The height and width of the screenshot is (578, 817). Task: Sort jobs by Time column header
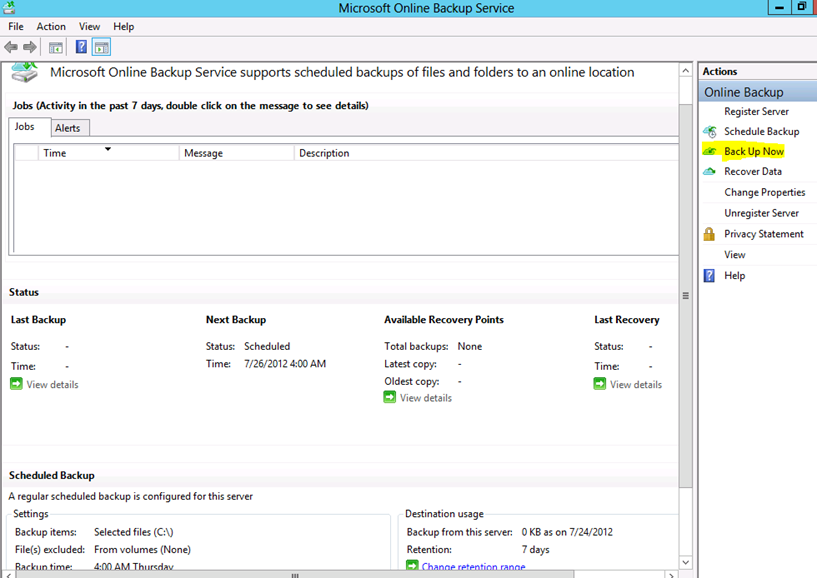click(108, 153)
